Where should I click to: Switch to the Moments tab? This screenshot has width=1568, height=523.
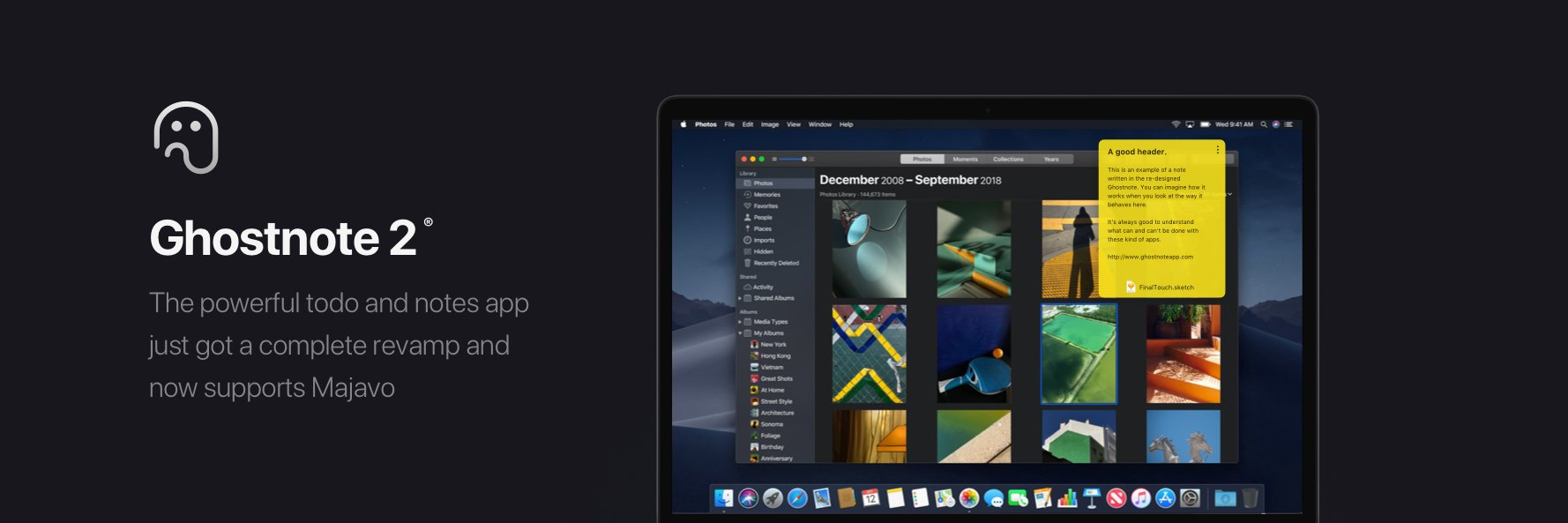966,159
